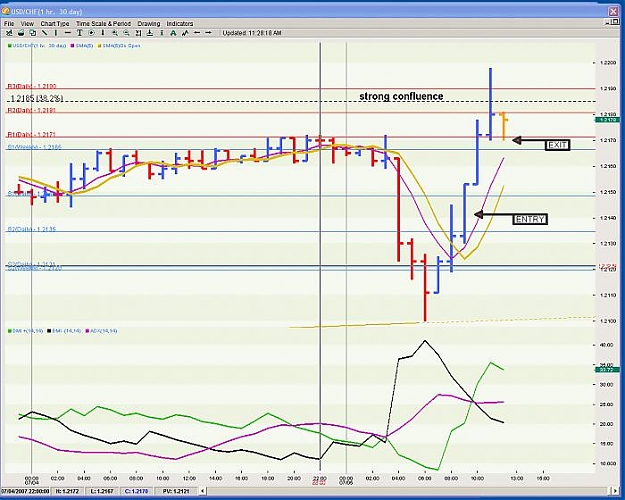Select the text annotation T tool
Viewport: 625px width, 500px height.
[79, 33]
